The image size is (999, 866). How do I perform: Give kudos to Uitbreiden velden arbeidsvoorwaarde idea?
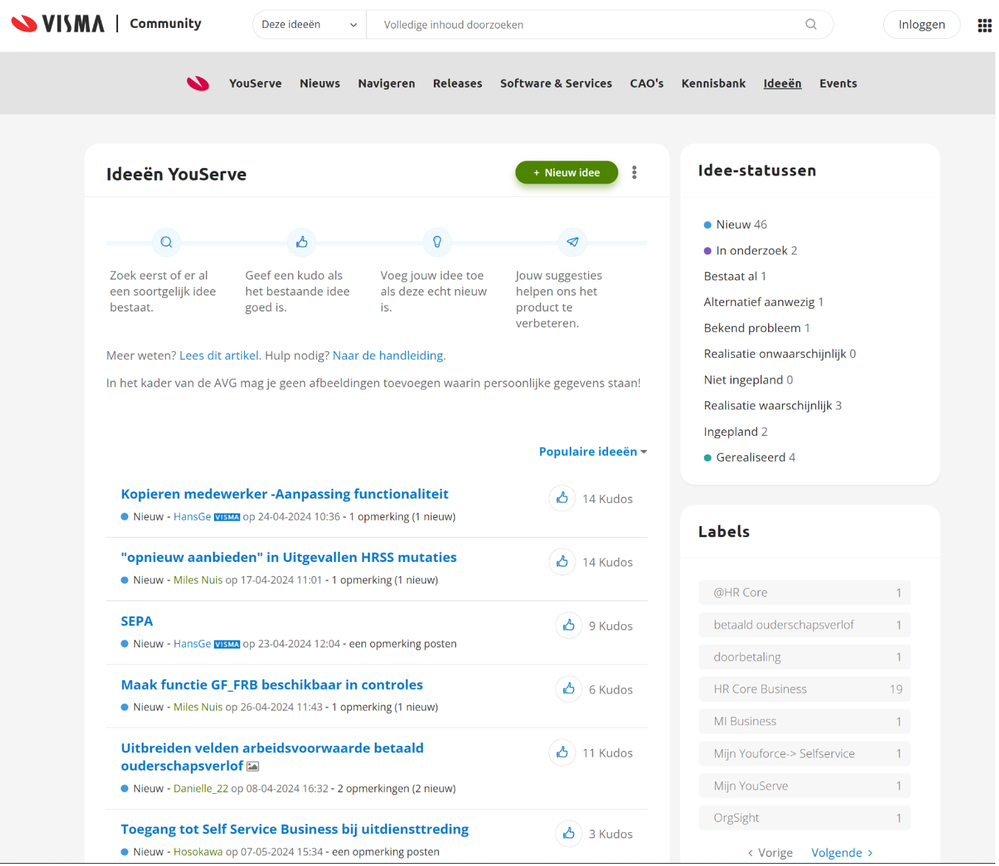tap(562, 753)
